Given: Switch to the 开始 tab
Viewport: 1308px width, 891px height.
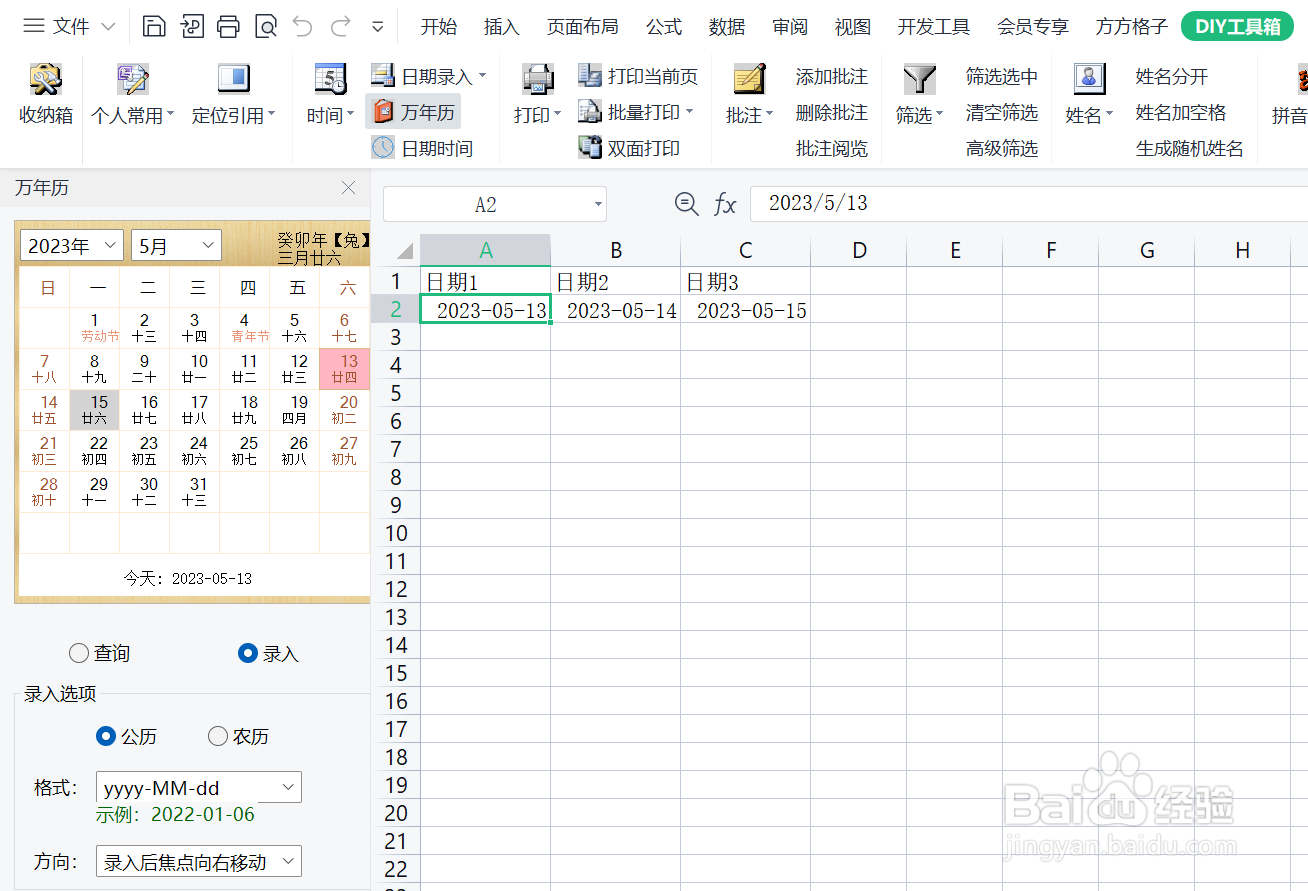Looking at the screenshot, I should (438, 27).
